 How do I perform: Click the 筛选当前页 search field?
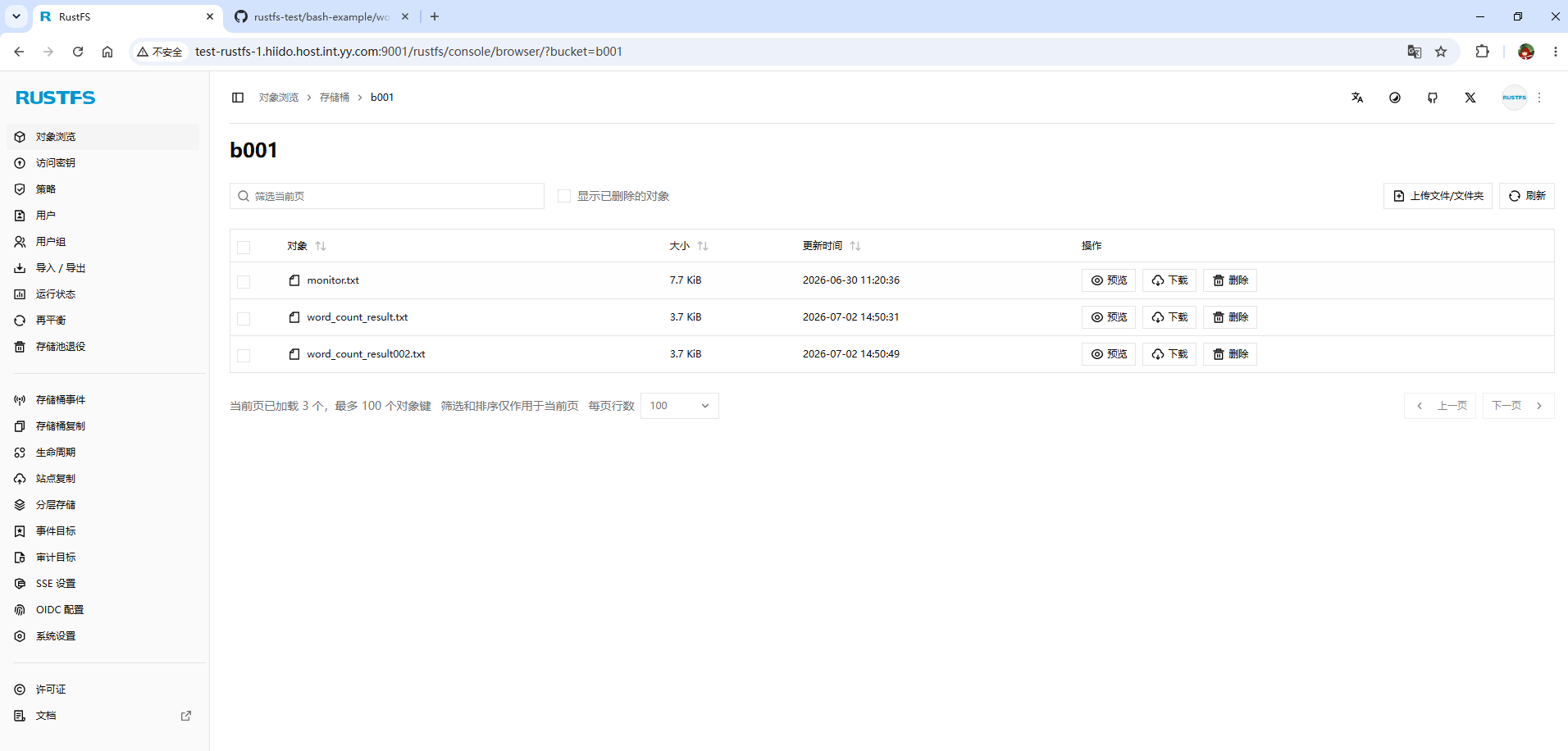pos(387,196)
